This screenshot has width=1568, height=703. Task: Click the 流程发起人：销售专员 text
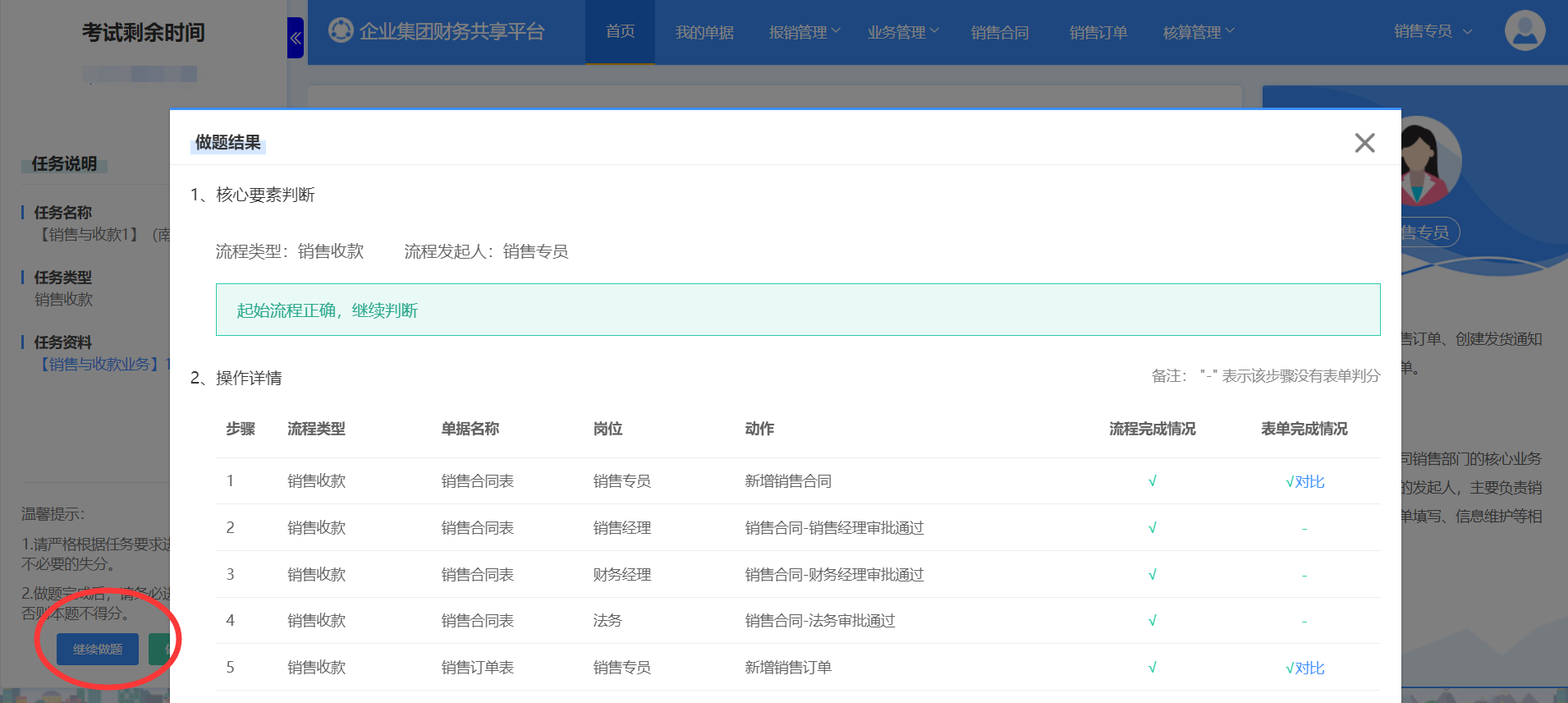coord(486,251)
